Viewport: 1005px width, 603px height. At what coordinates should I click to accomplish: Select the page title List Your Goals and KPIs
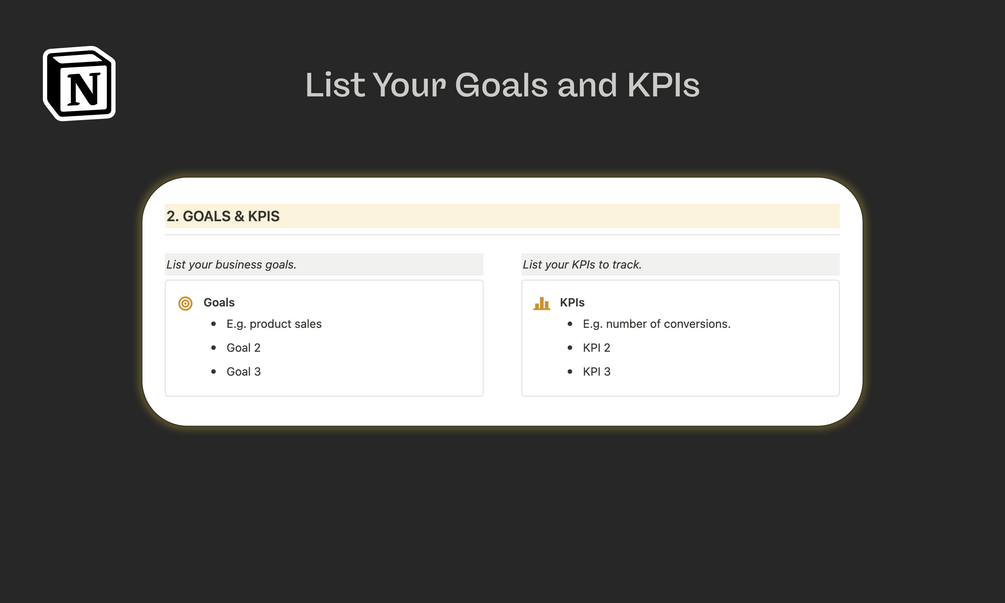pyautogui.click(x=502, y=85)
